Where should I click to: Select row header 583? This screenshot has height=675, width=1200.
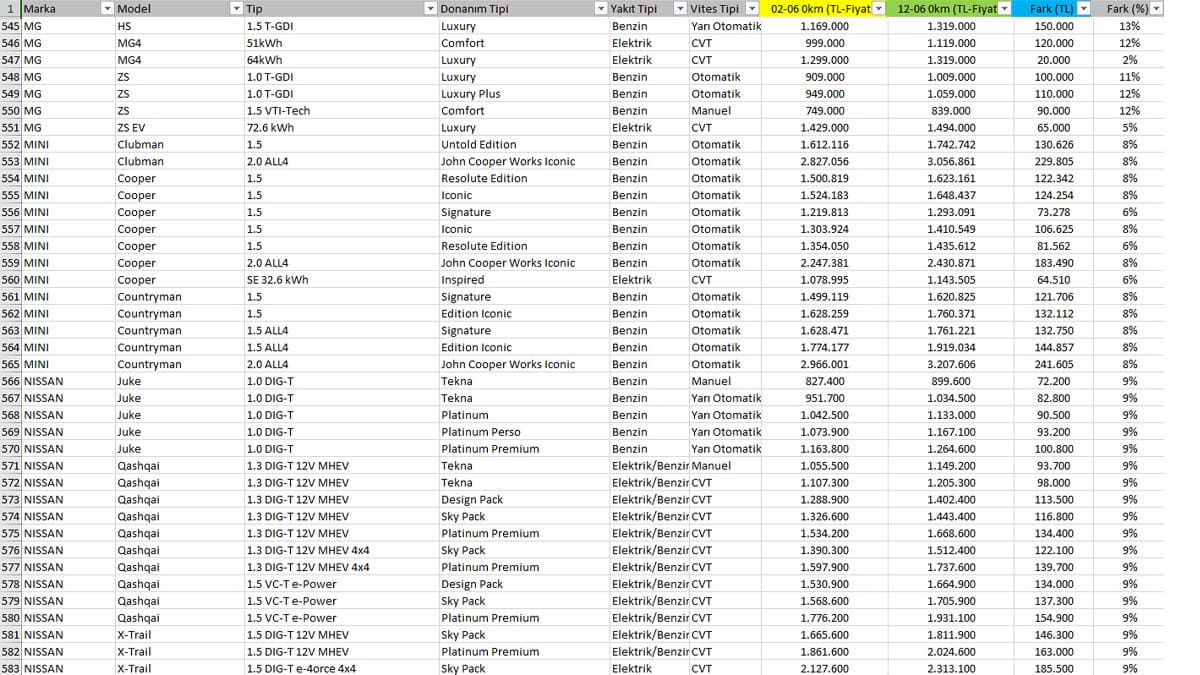(10, 668)
